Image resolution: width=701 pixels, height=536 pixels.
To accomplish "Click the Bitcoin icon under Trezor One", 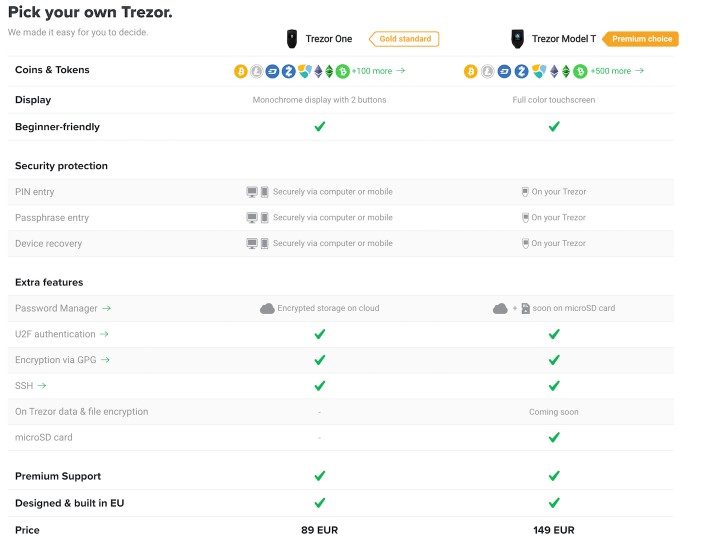I will tap(241, 71).
